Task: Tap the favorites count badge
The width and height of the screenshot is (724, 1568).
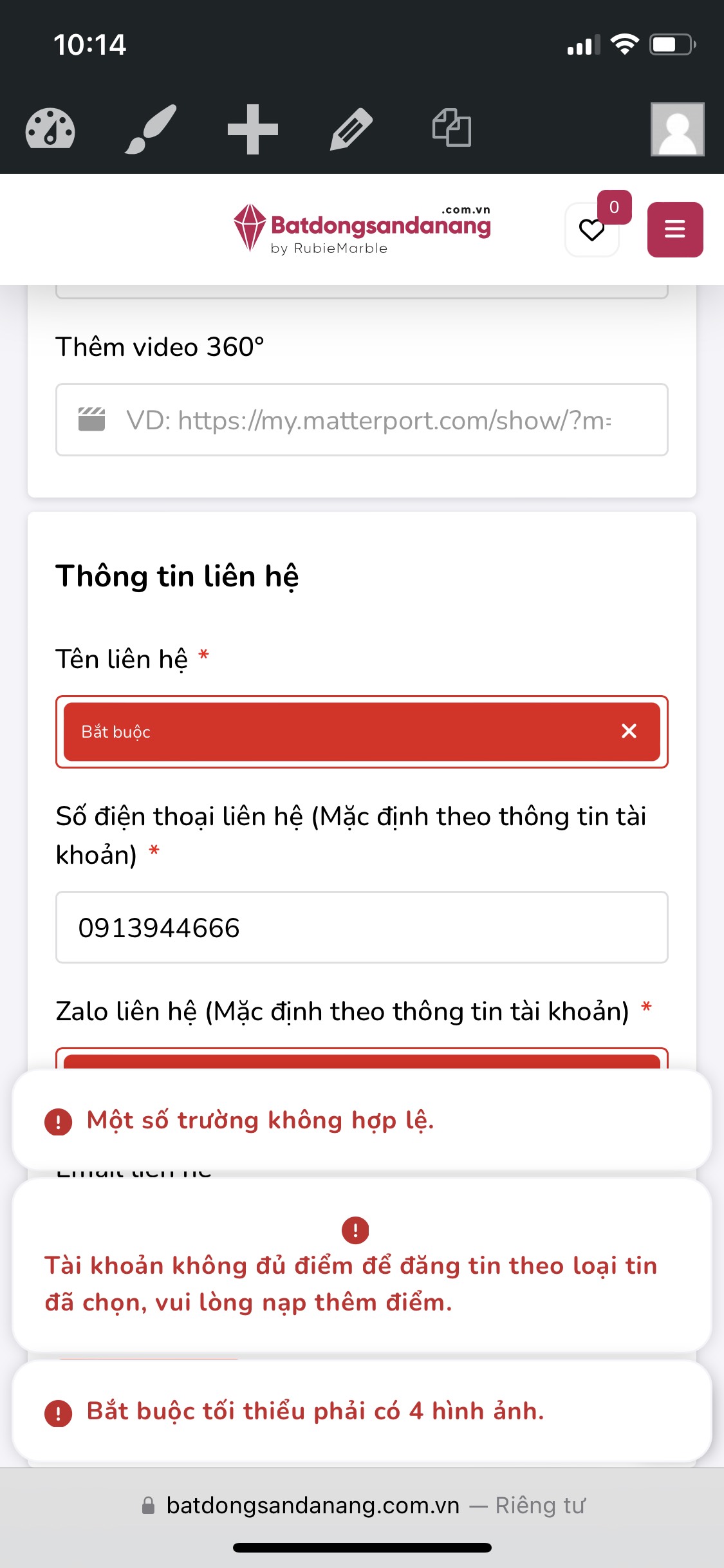Action: (x=614, y=207)
